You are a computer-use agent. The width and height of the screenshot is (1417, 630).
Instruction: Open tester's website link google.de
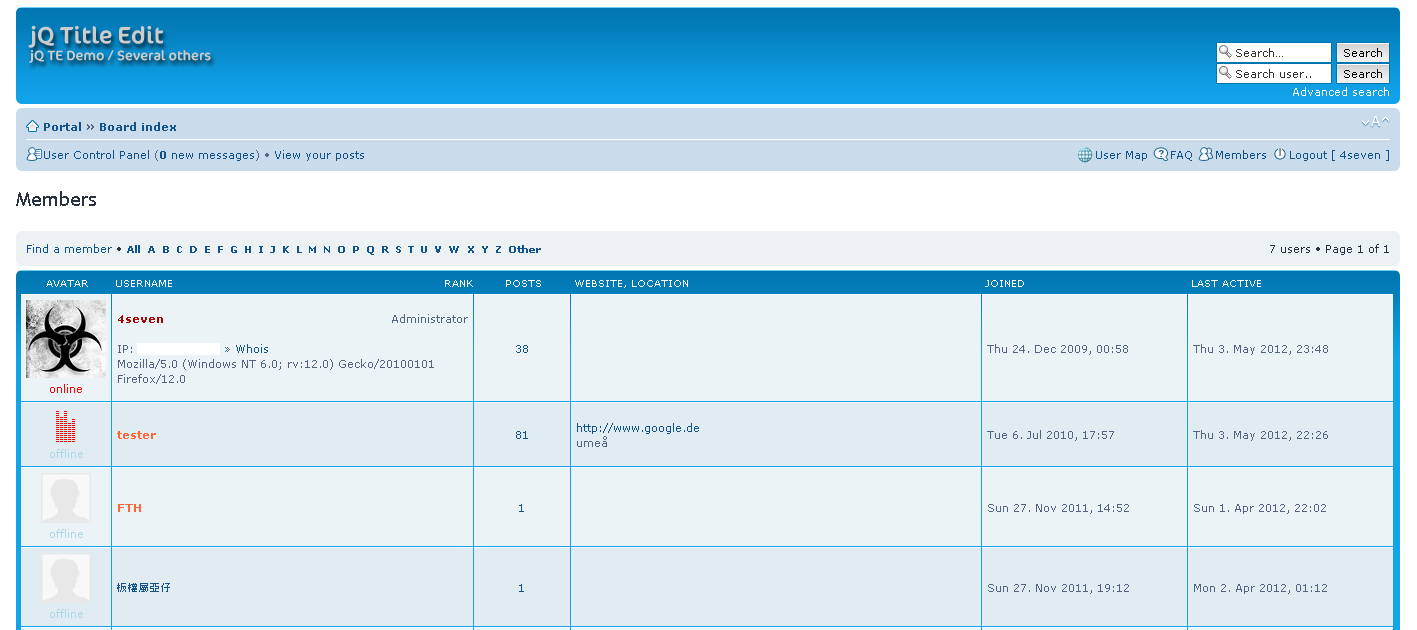[637, 428]
